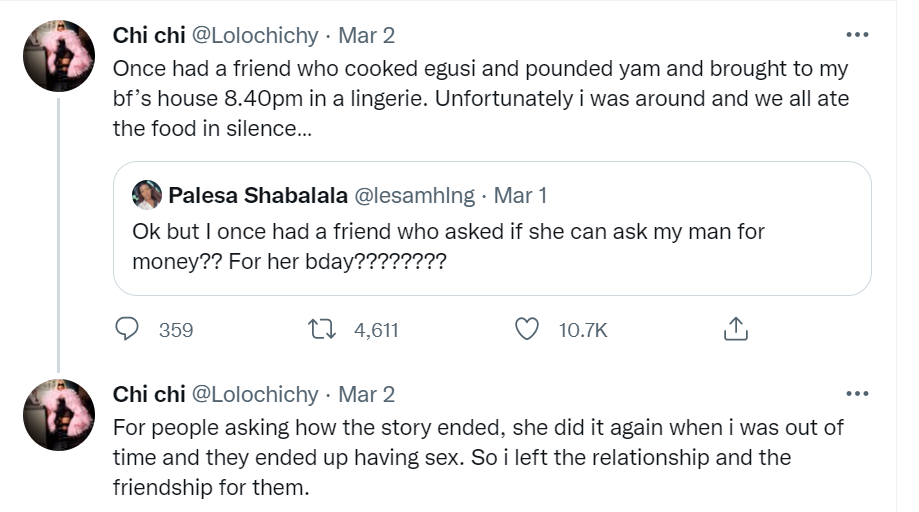Open Chi chi's avatar on first tweet
Screen dimensions: 919x512
point(58,56)
